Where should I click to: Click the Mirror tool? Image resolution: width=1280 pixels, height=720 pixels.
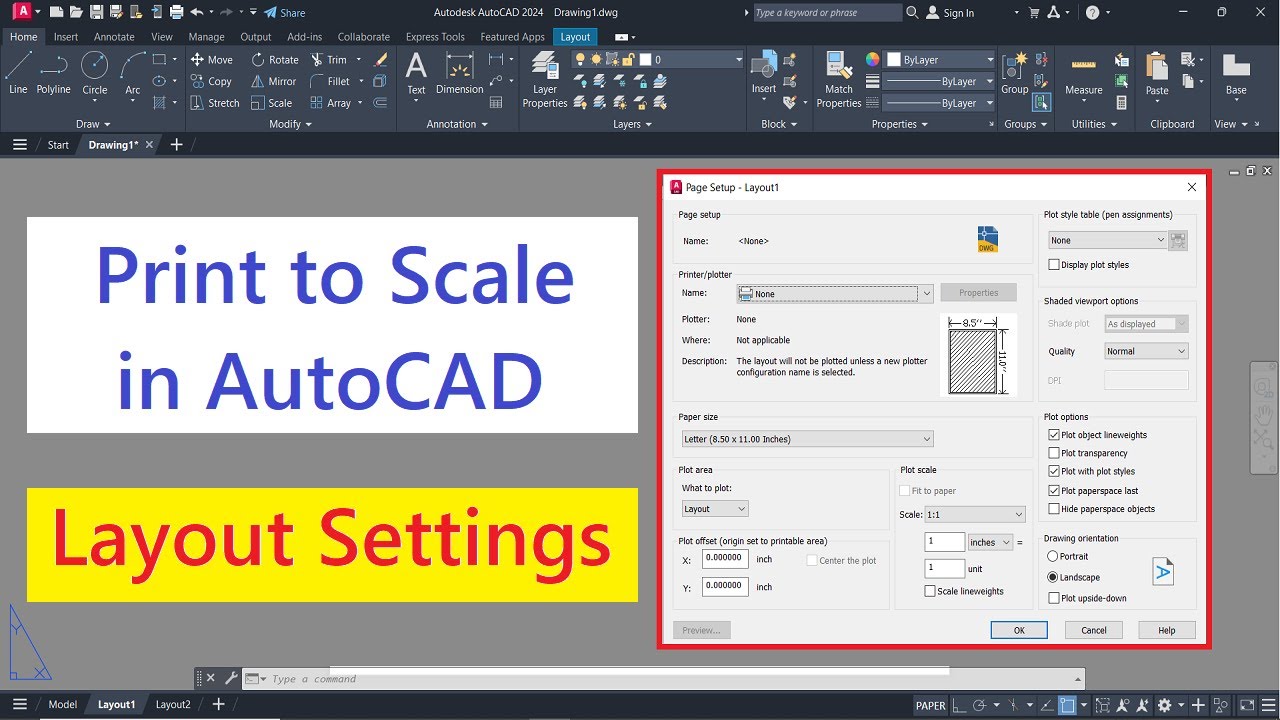274,81
